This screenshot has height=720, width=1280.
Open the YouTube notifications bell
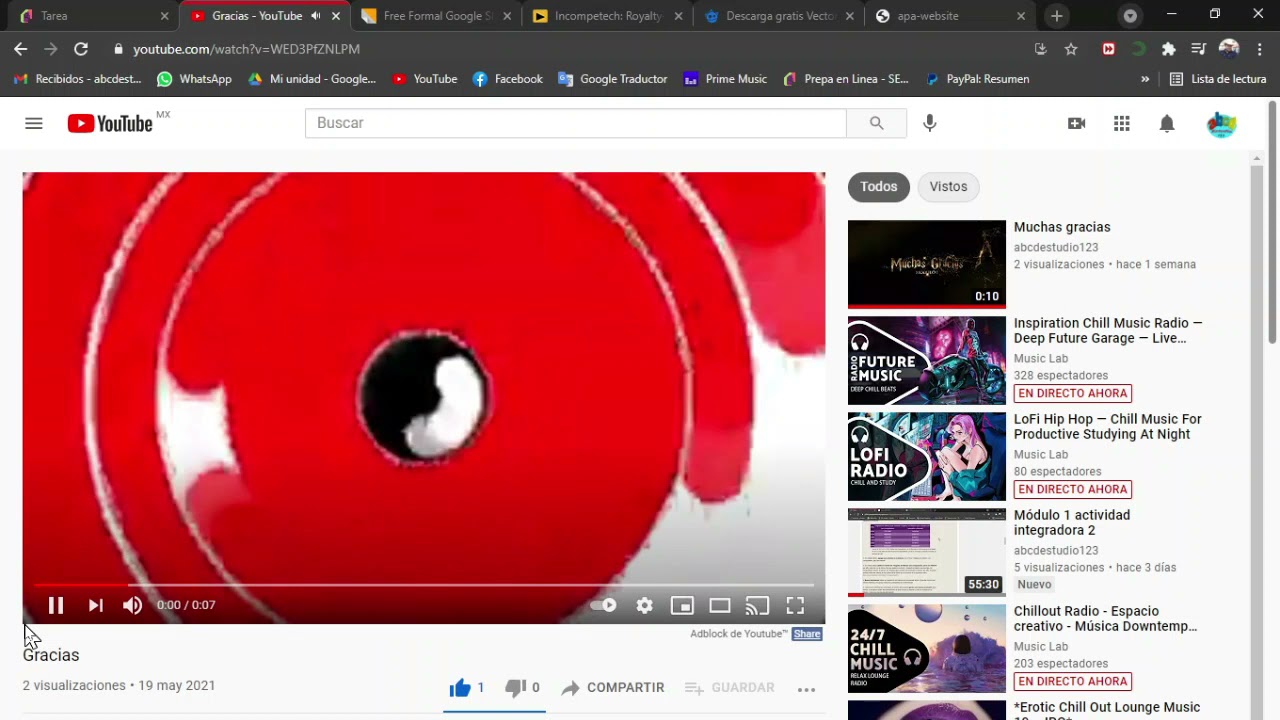coord(1167,123)
